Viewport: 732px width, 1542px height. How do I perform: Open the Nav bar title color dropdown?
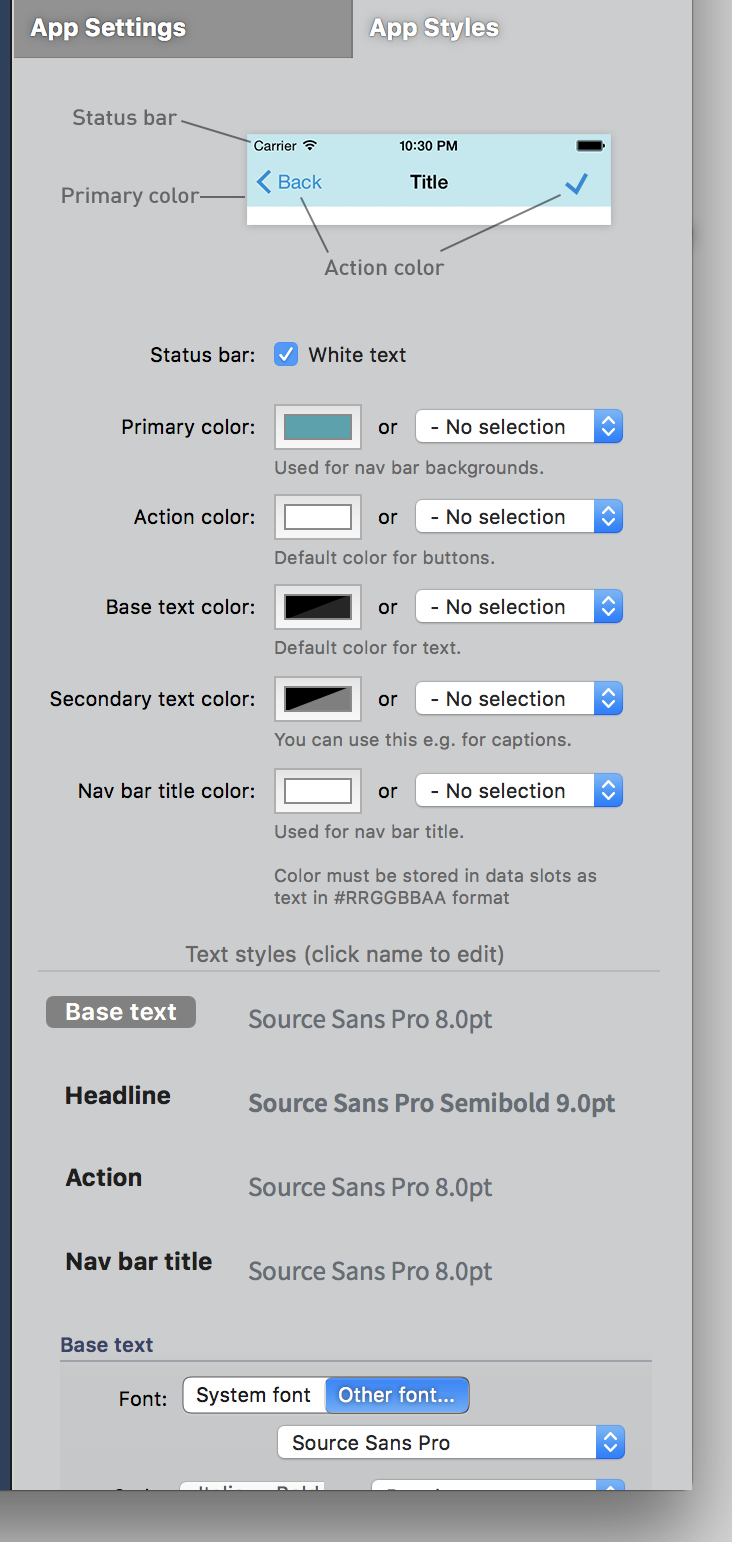click(519, 791)
